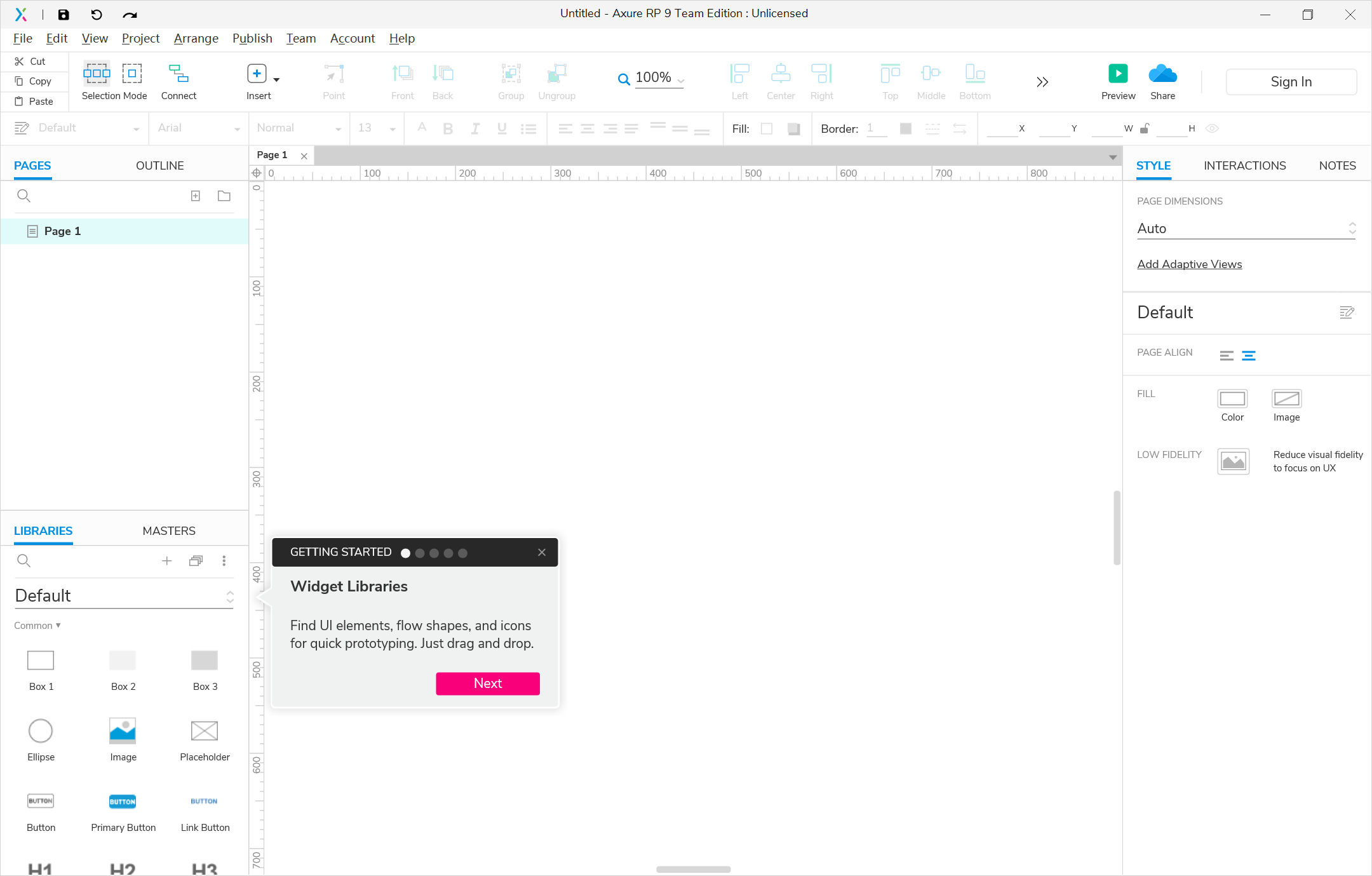Add a new page in Pages panel

pos(196,196)
